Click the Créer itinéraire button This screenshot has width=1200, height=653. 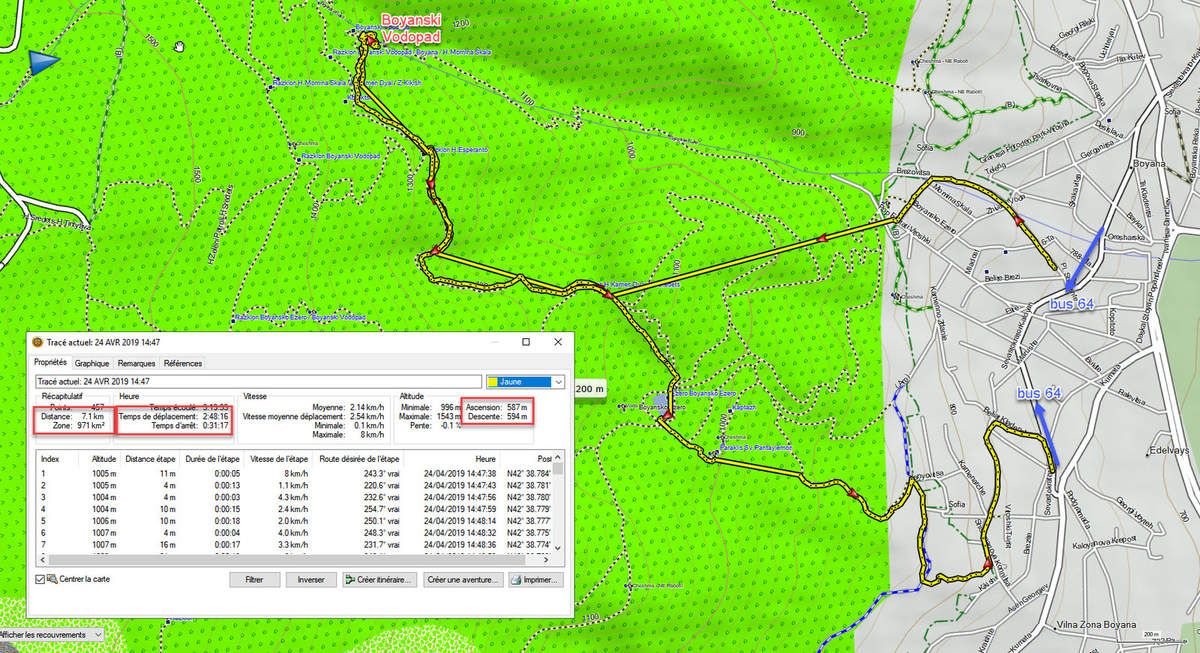pyautogui.click(x=378, y=579)
